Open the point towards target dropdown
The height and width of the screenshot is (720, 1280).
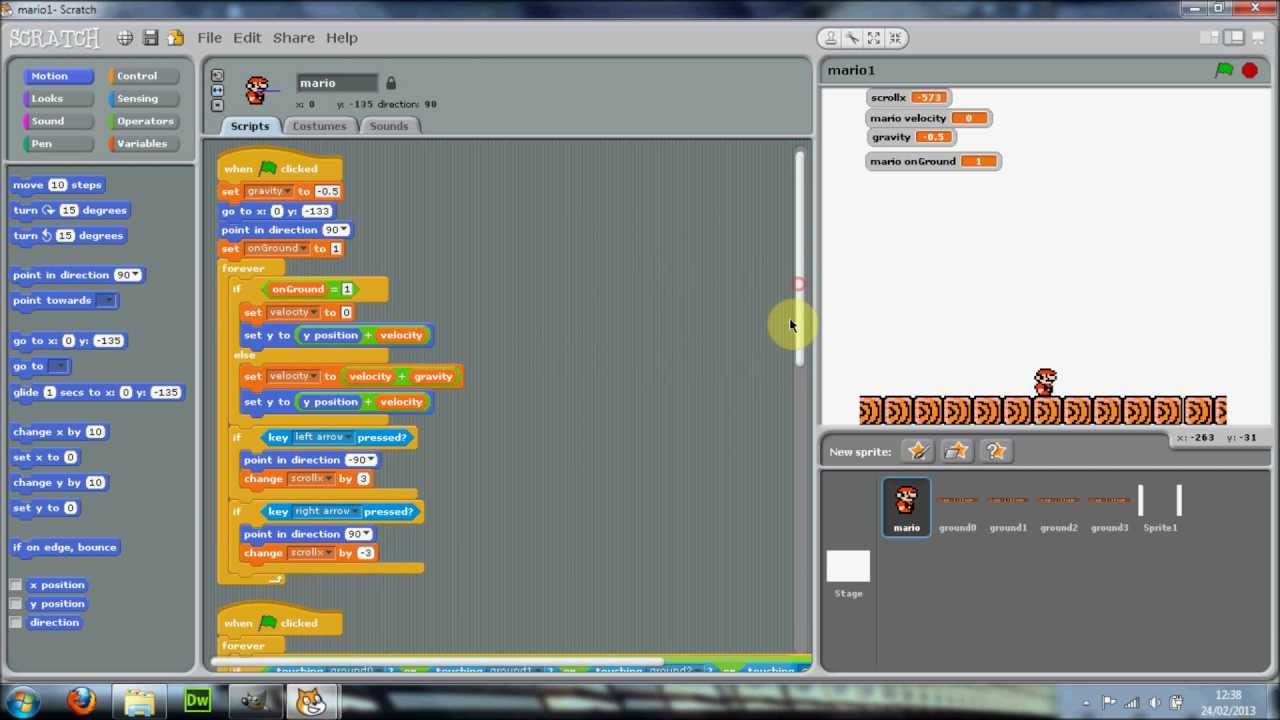click(x=107, y=301)
